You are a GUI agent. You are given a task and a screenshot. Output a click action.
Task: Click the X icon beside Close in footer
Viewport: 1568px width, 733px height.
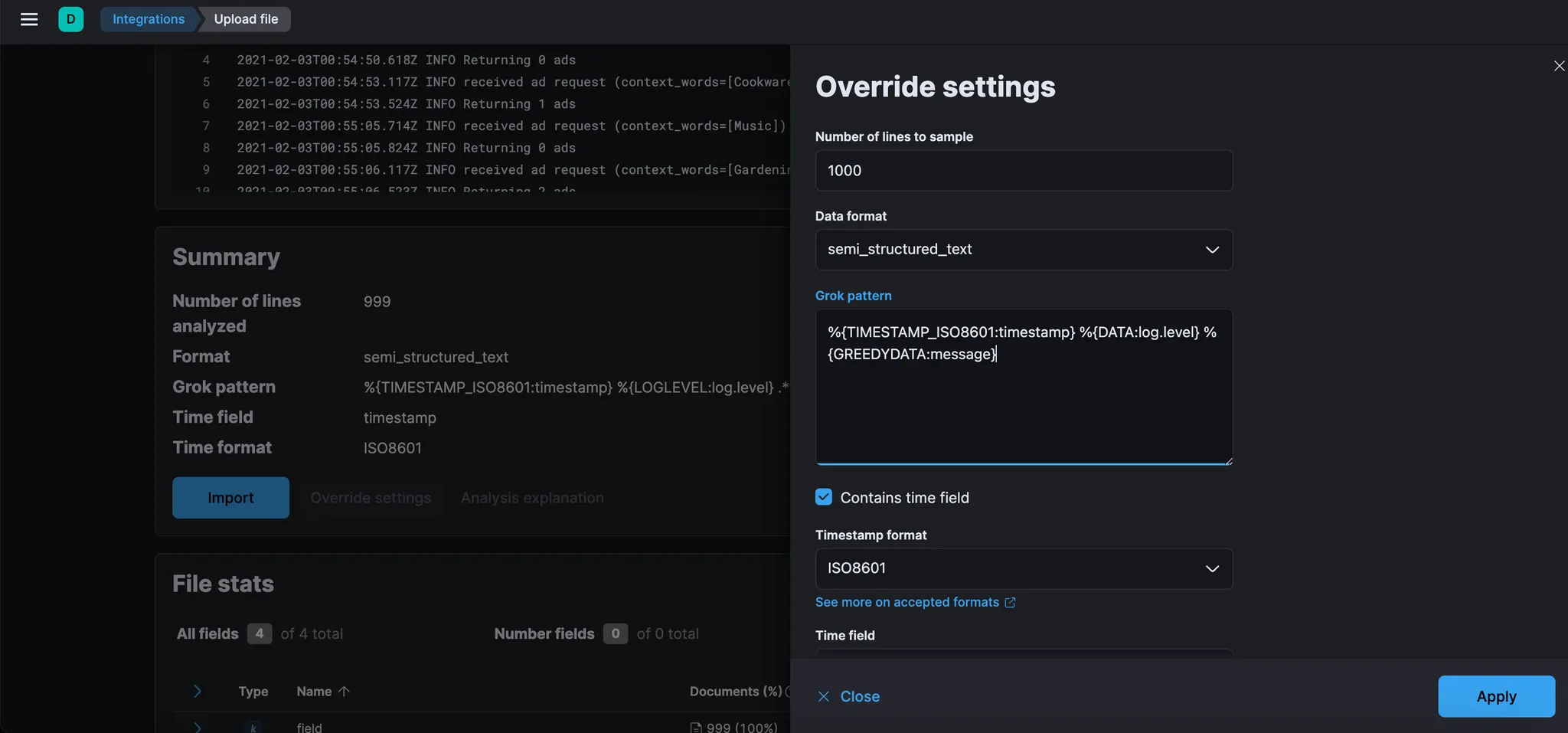click(x=824, y=696)
